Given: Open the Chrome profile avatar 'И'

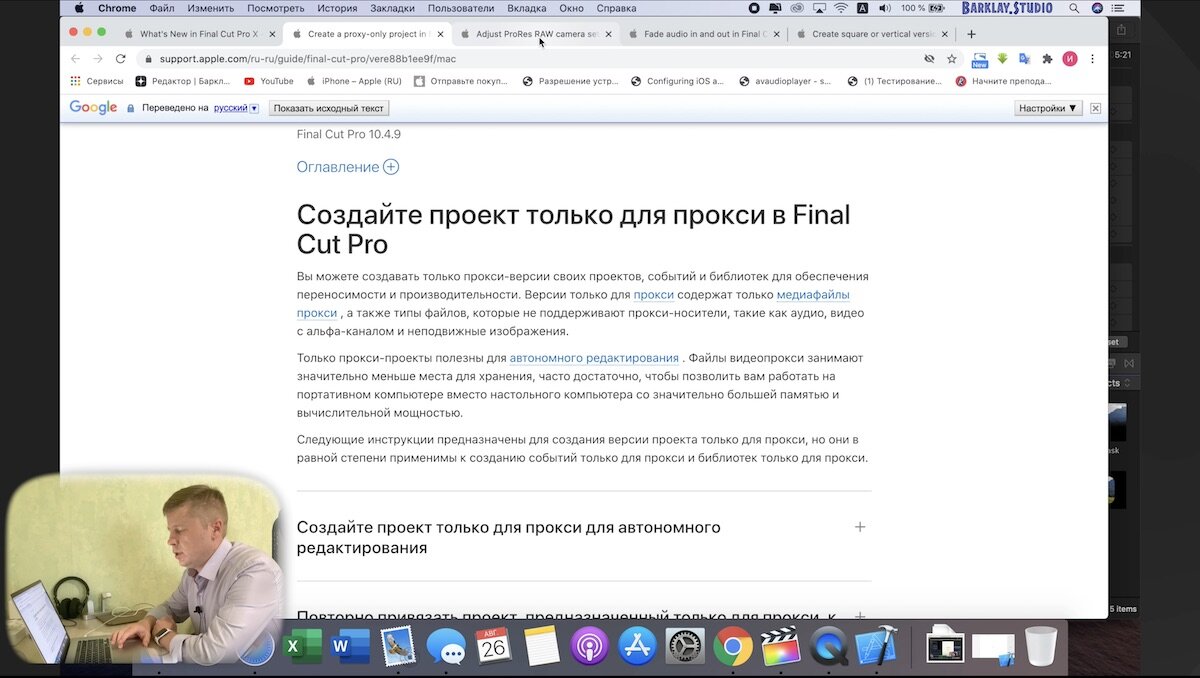Looking at the screenshot, I should click(x=1070, y=59).
